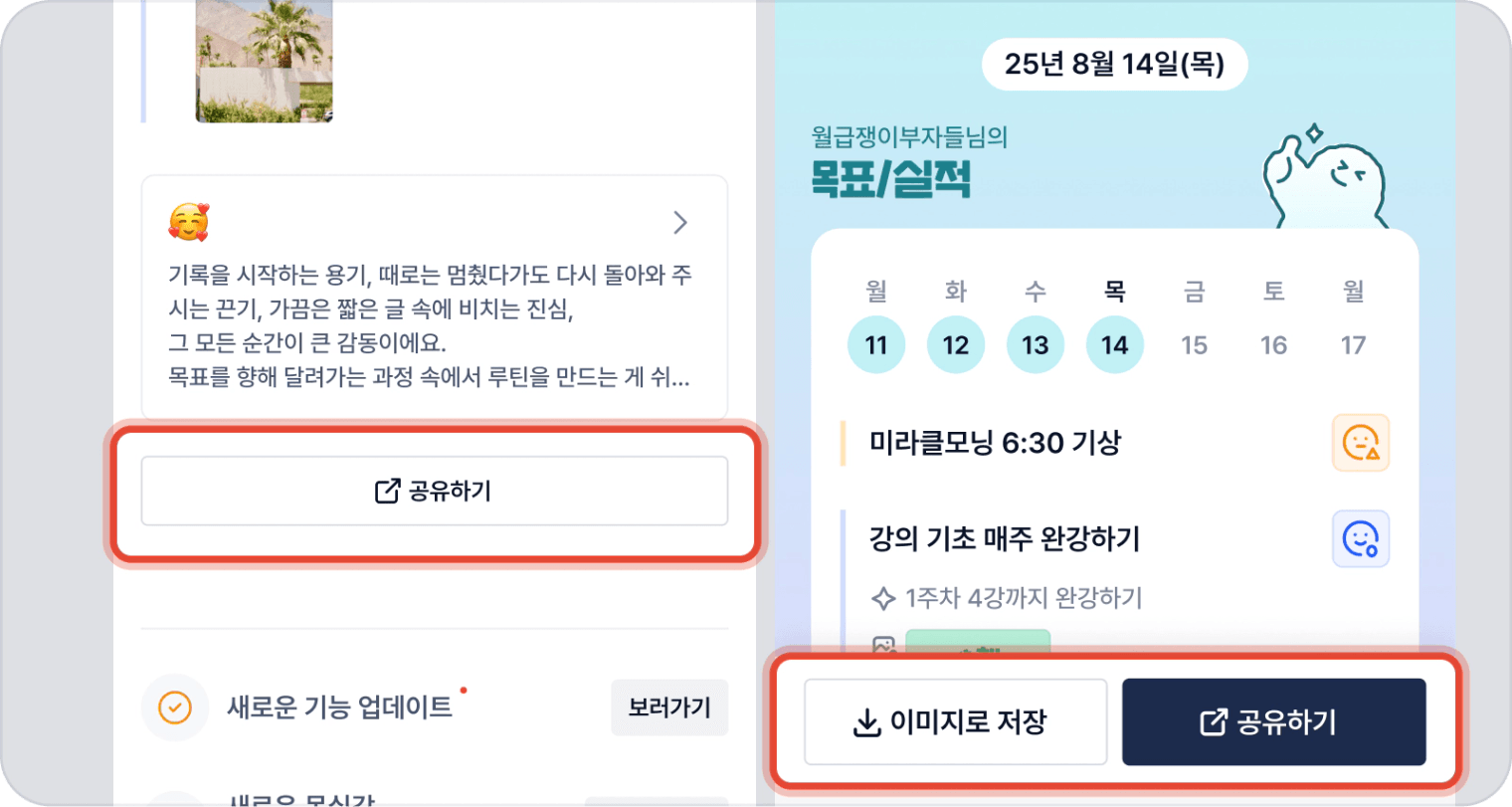Select the highlighted date 11 for 월
The width and height of the screenshot is (1512, 807).
tap(876, 345)
